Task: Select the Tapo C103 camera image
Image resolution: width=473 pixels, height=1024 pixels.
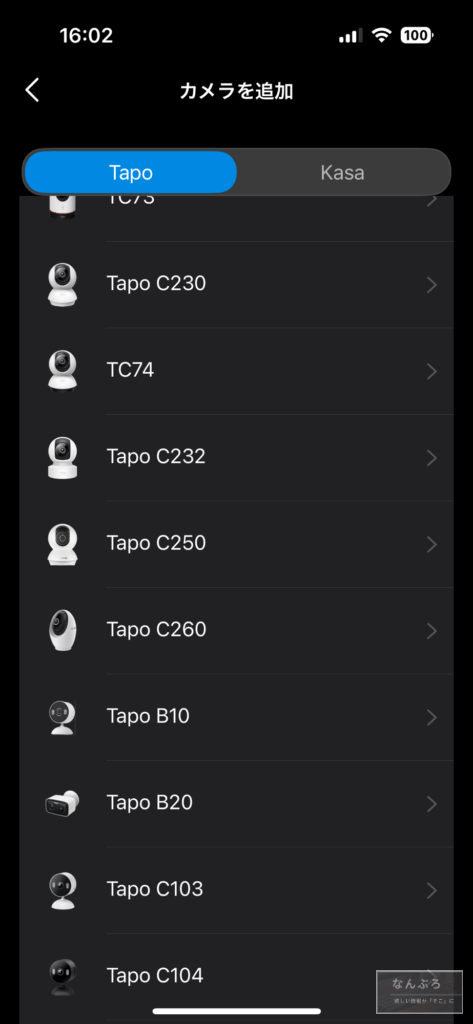Action: [63, 889]
